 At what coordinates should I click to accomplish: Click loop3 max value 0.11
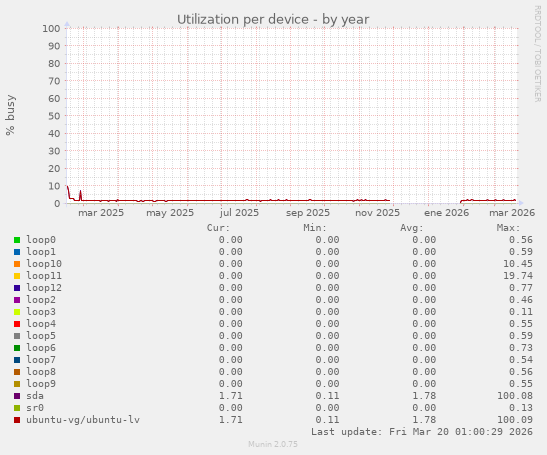[521, 312]
